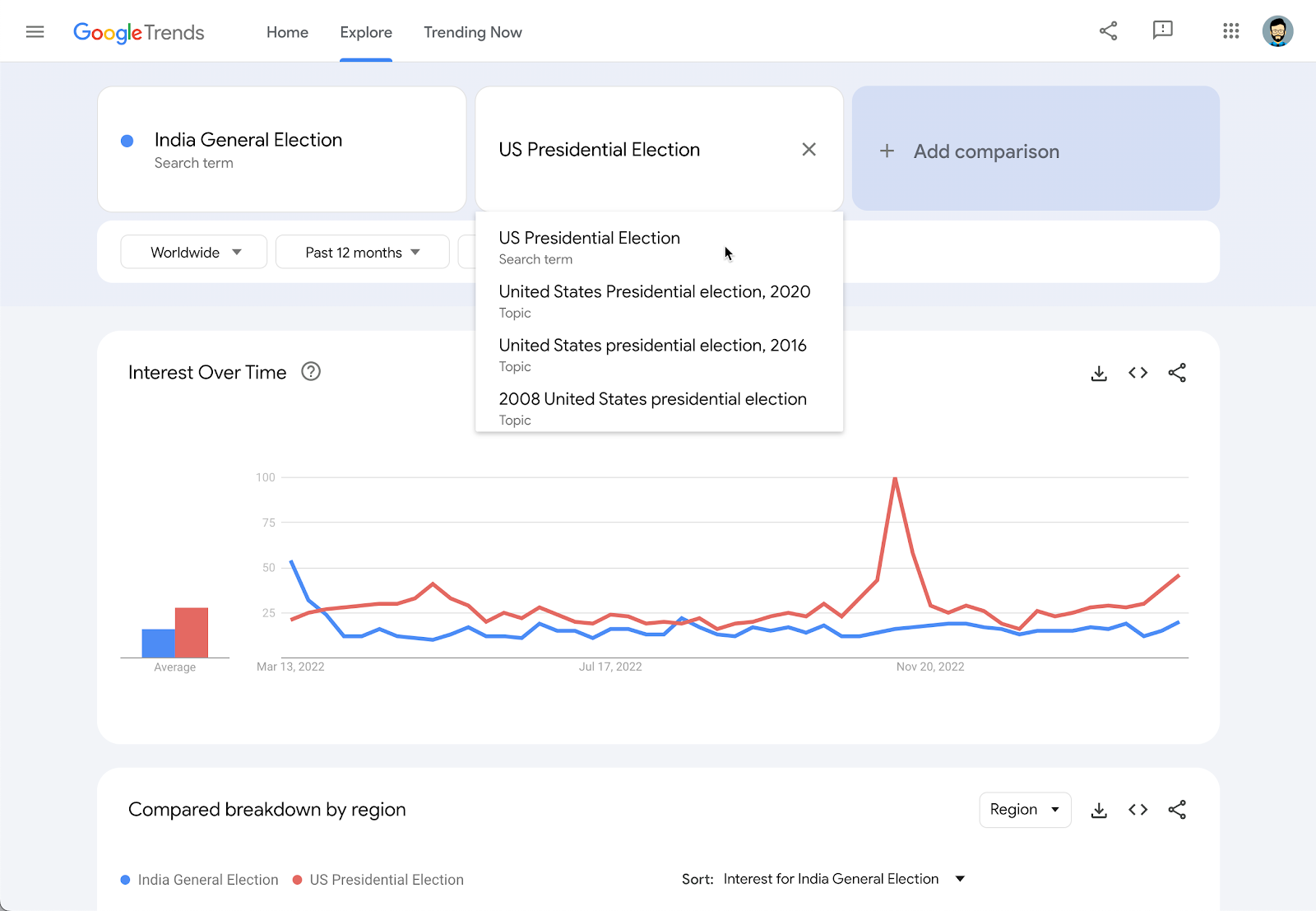Open the Google apps grid
This screenshot has width=1316, height=911.
coord(1230,31)
